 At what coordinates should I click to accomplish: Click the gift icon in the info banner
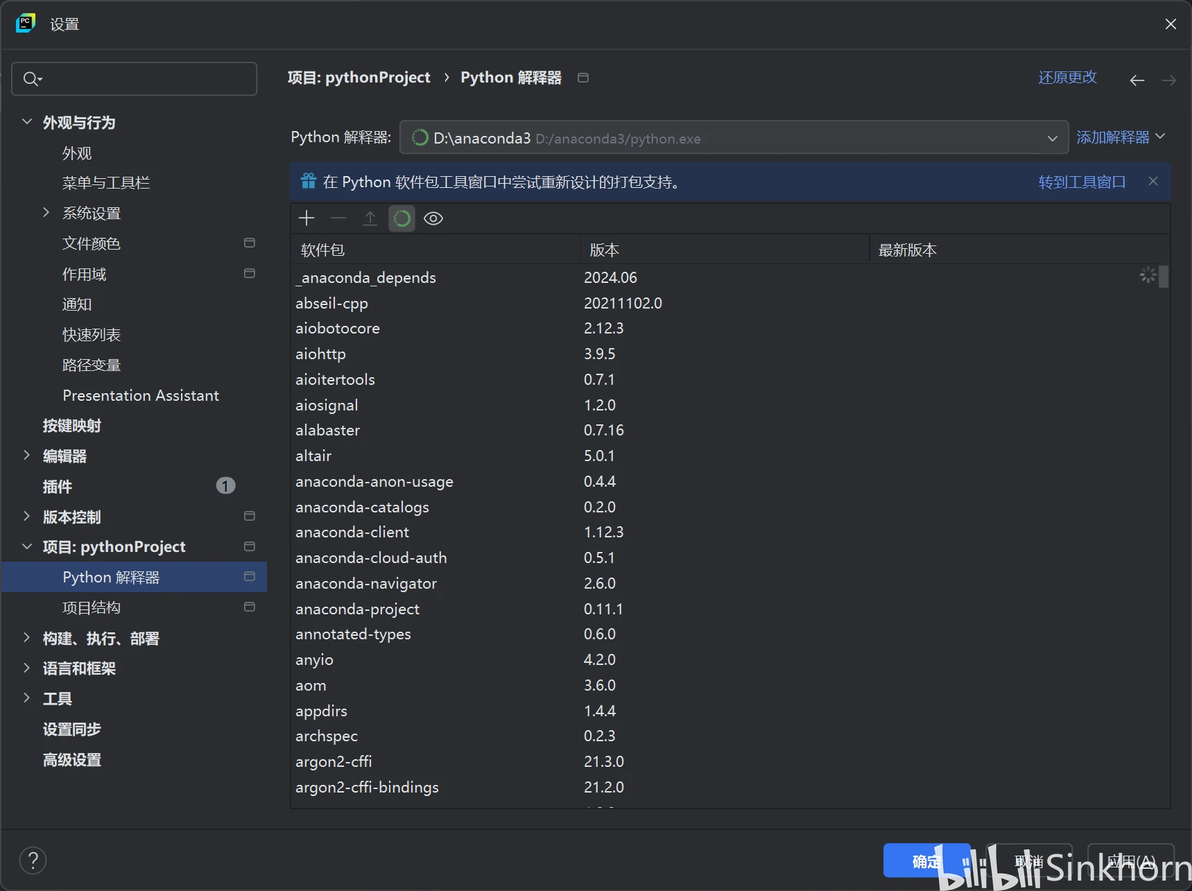click(x=308, y=181)
